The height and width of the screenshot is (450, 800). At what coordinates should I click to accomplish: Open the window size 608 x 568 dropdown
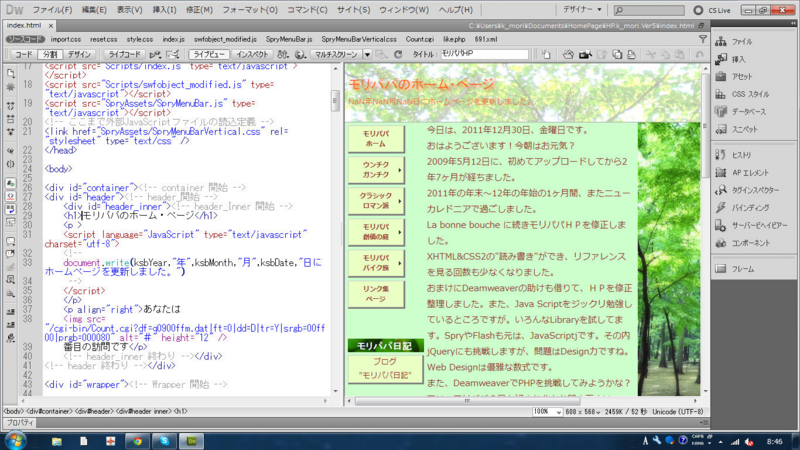(582, 412)
